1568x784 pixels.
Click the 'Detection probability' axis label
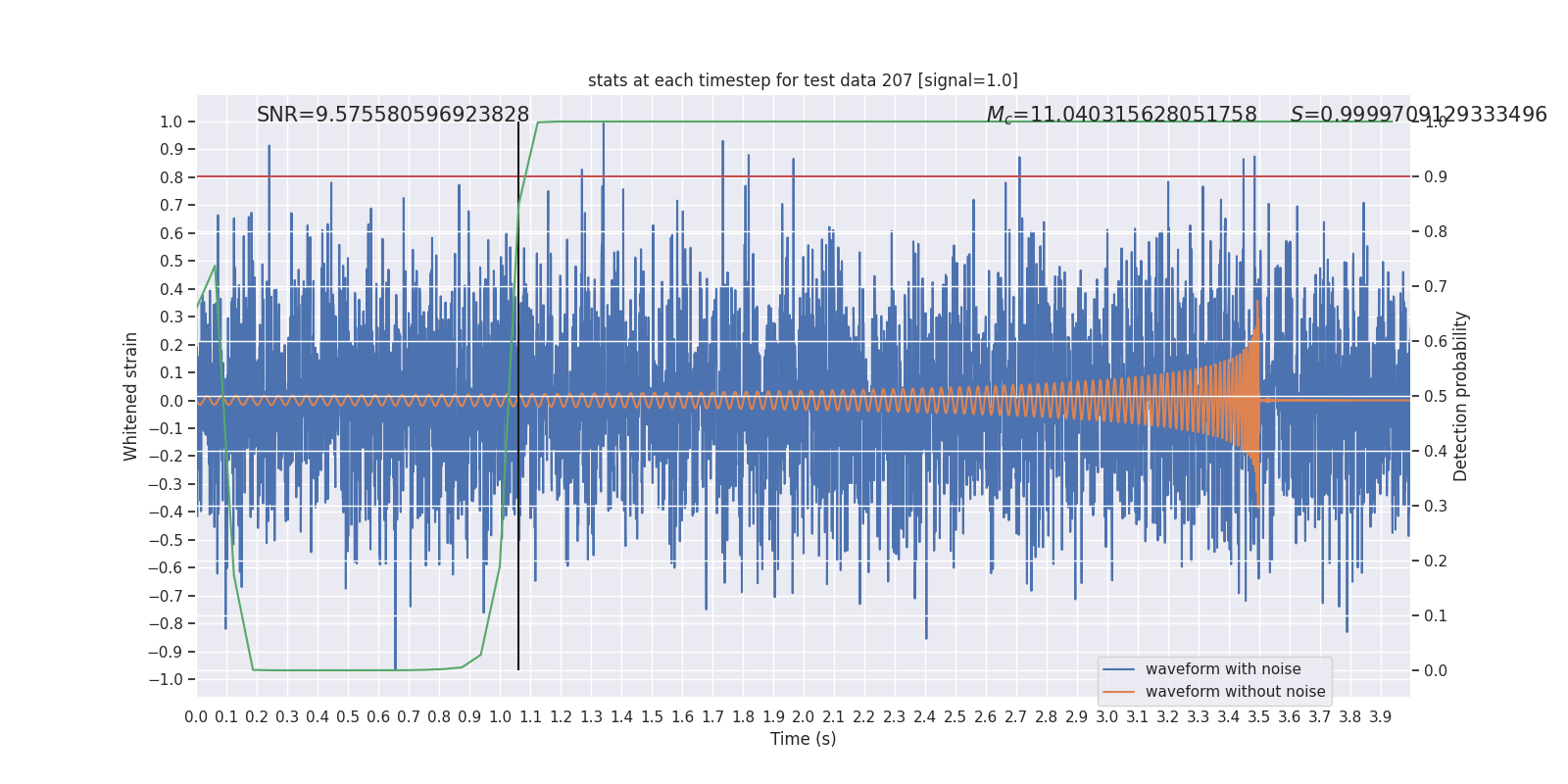point(1461,396)
